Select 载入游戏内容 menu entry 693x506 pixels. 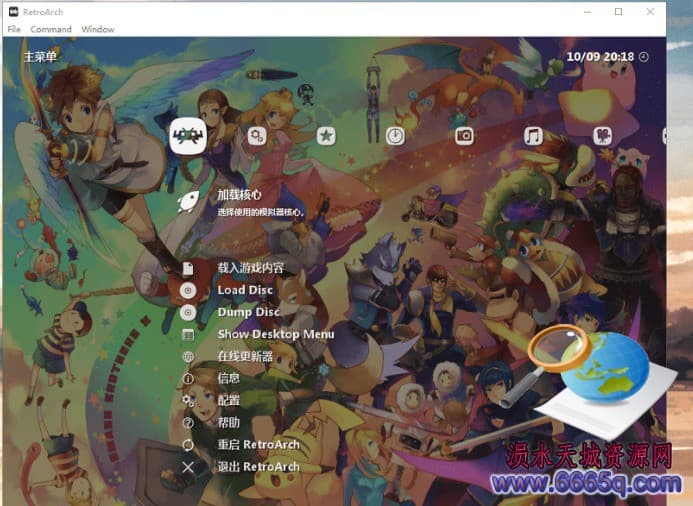click(250, 268)
